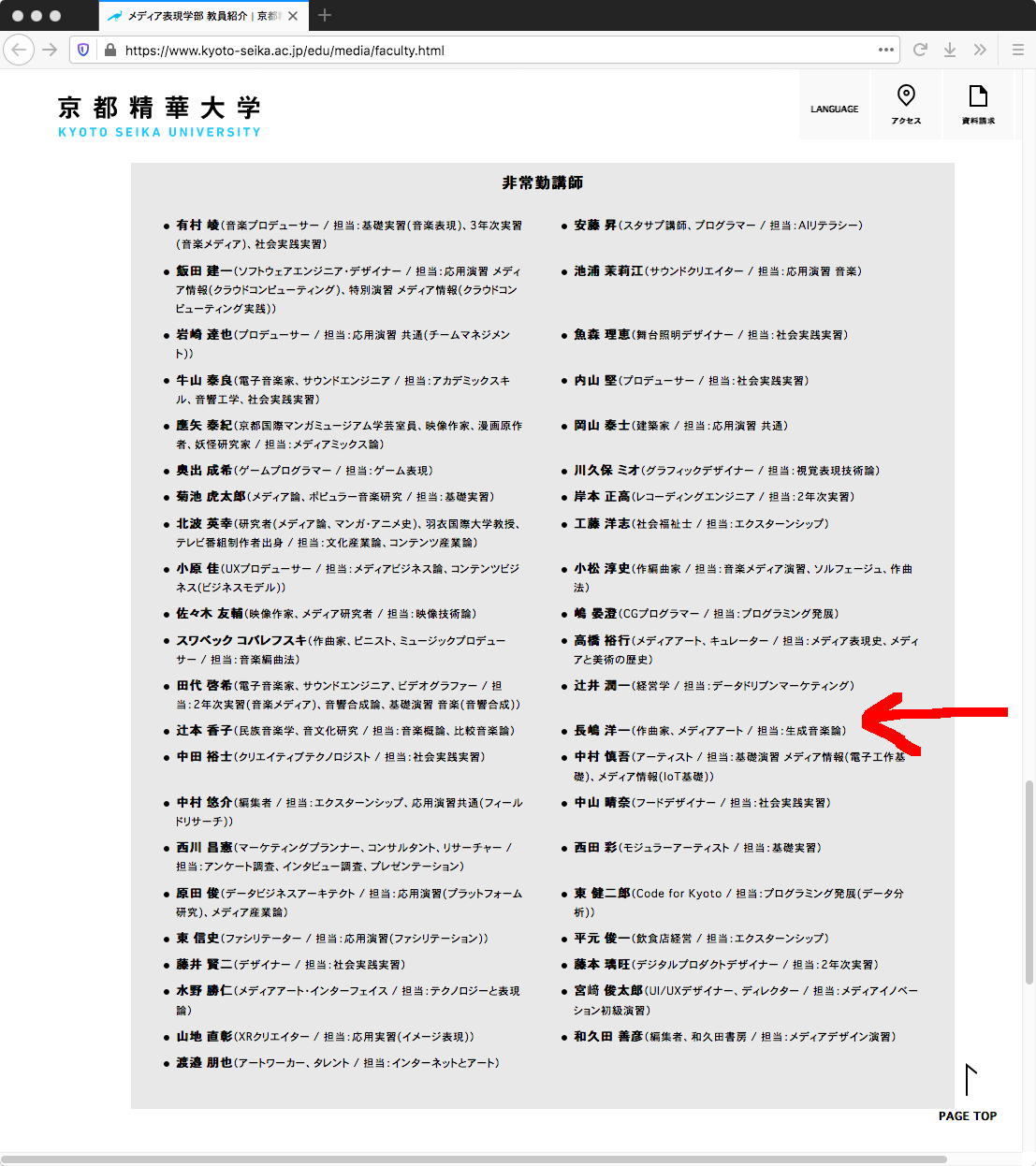Viewport: 1036px width, 1166px height.
Task: Reload the current page
Action: (920, 50)
